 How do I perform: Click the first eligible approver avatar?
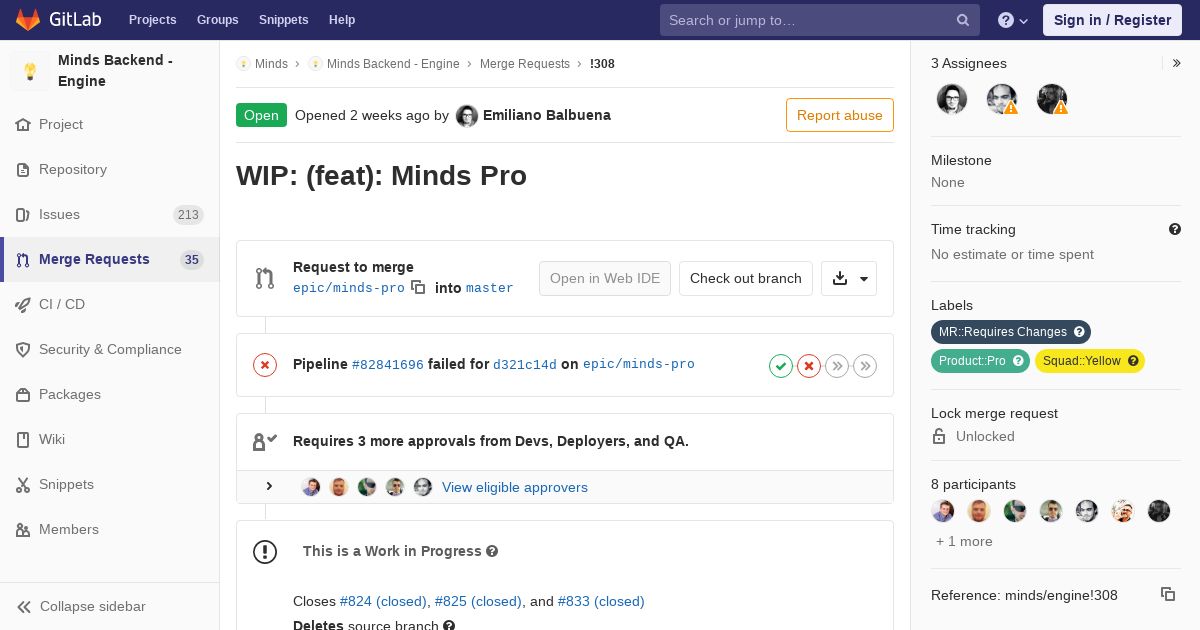tap(311, 487)
